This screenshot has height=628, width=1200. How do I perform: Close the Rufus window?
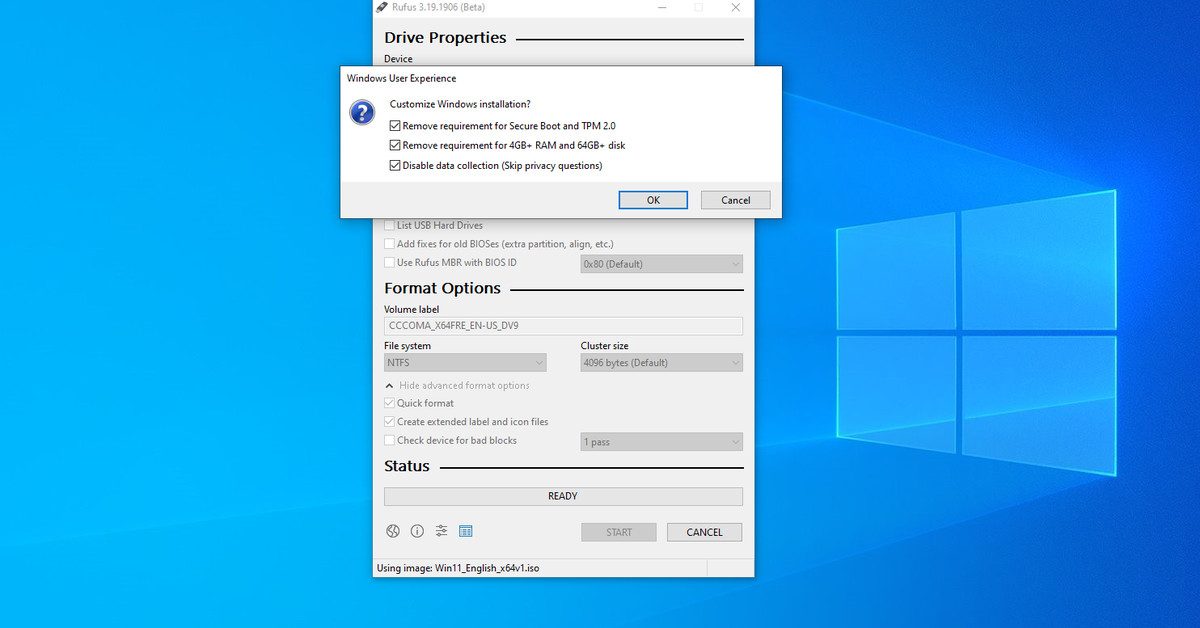coord(735,8)
